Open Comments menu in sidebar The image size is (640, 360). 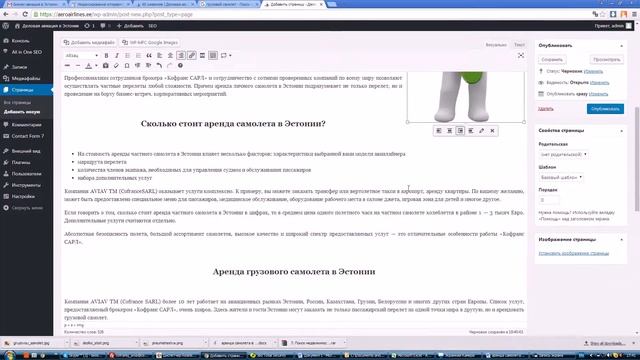(x=27, y=125)
